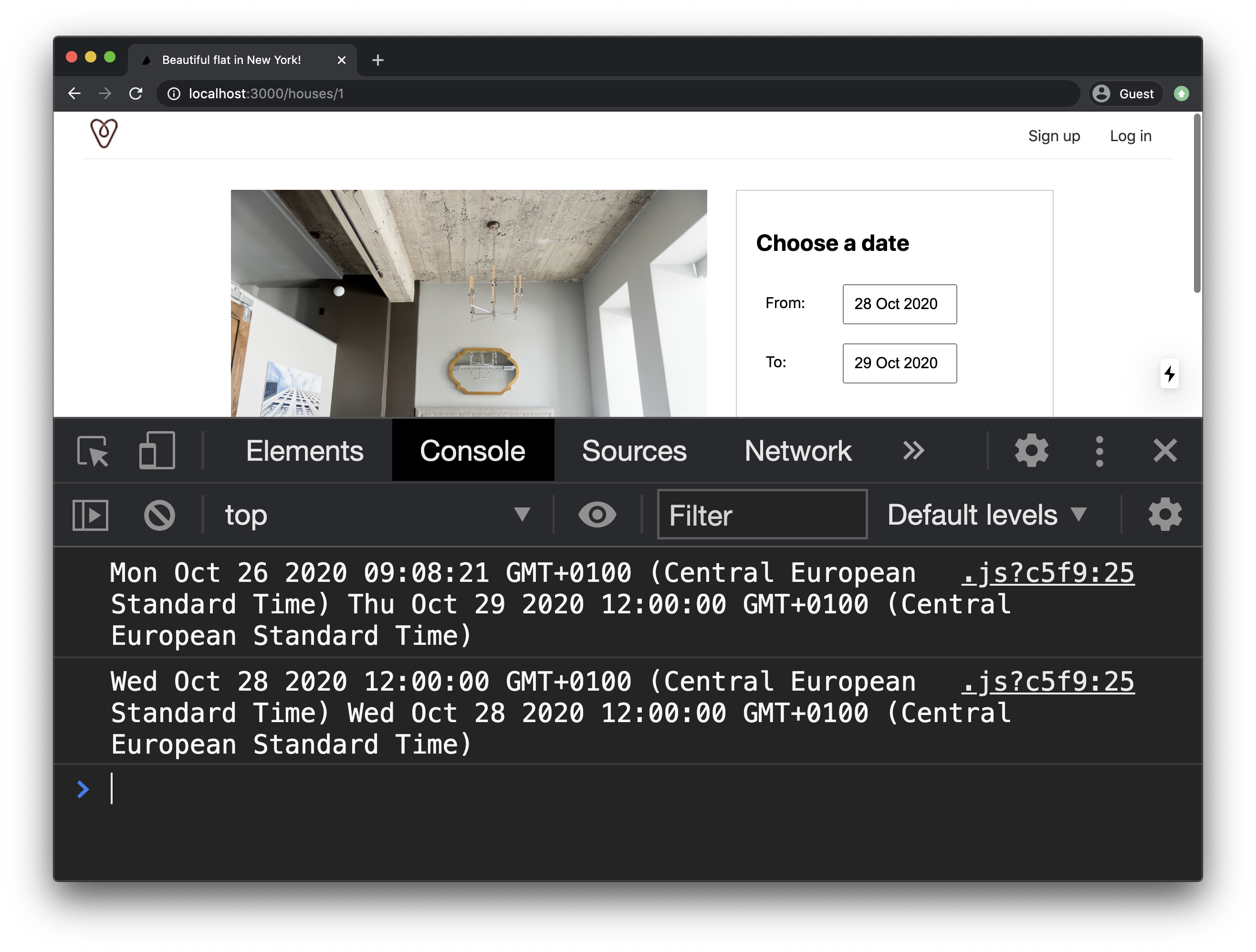The image size is (1256, 952).
Task: Open the DevTools three-dots menu
Action: tap(1099, 451)
